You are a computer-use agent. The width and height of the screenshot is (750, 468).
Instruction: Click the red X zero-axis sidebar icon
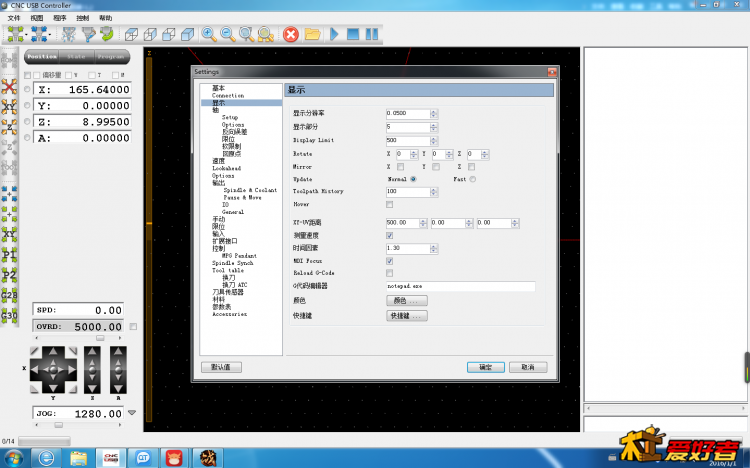click(9, 87)
